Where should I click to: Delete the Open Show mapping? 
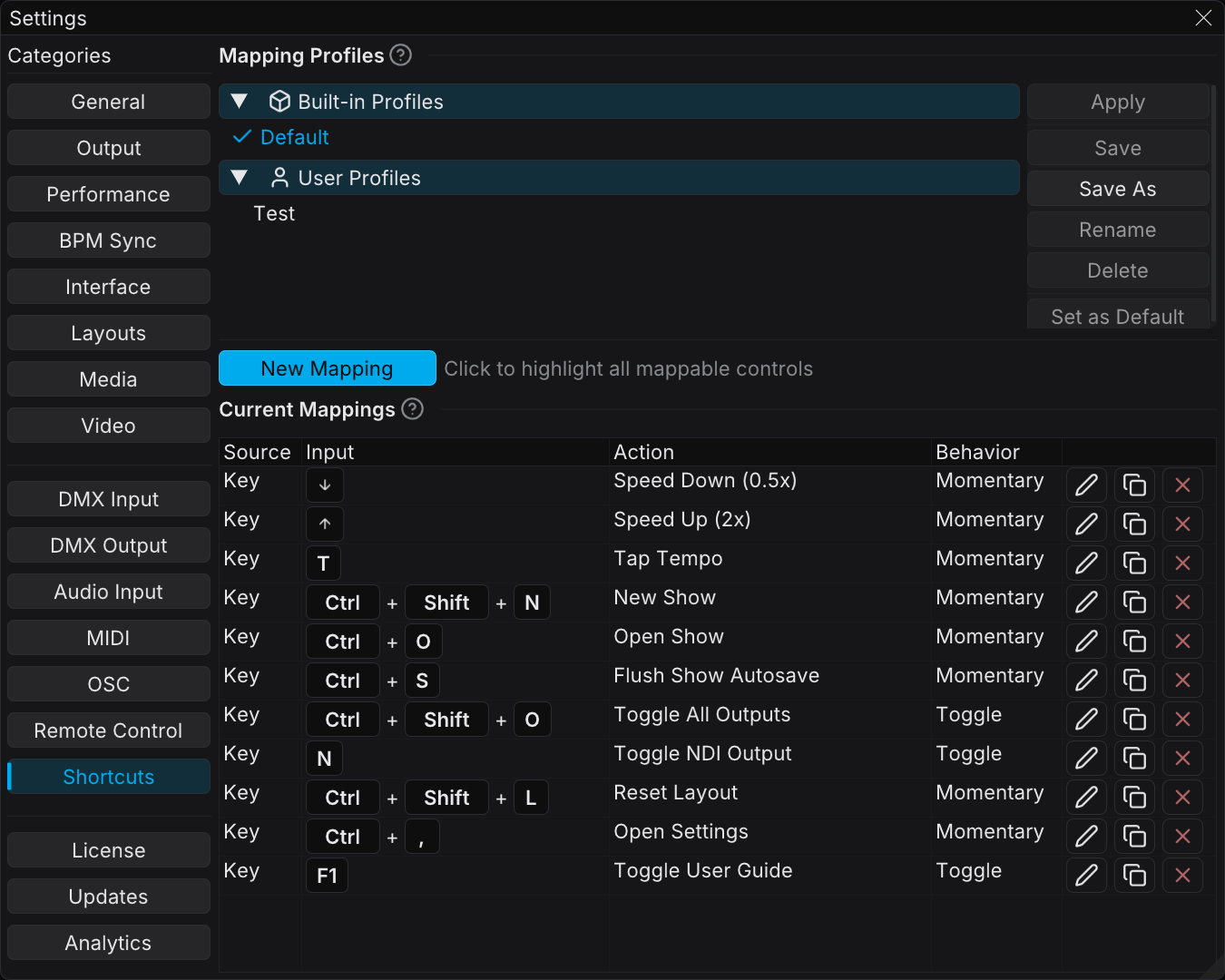pos(1182,642)
